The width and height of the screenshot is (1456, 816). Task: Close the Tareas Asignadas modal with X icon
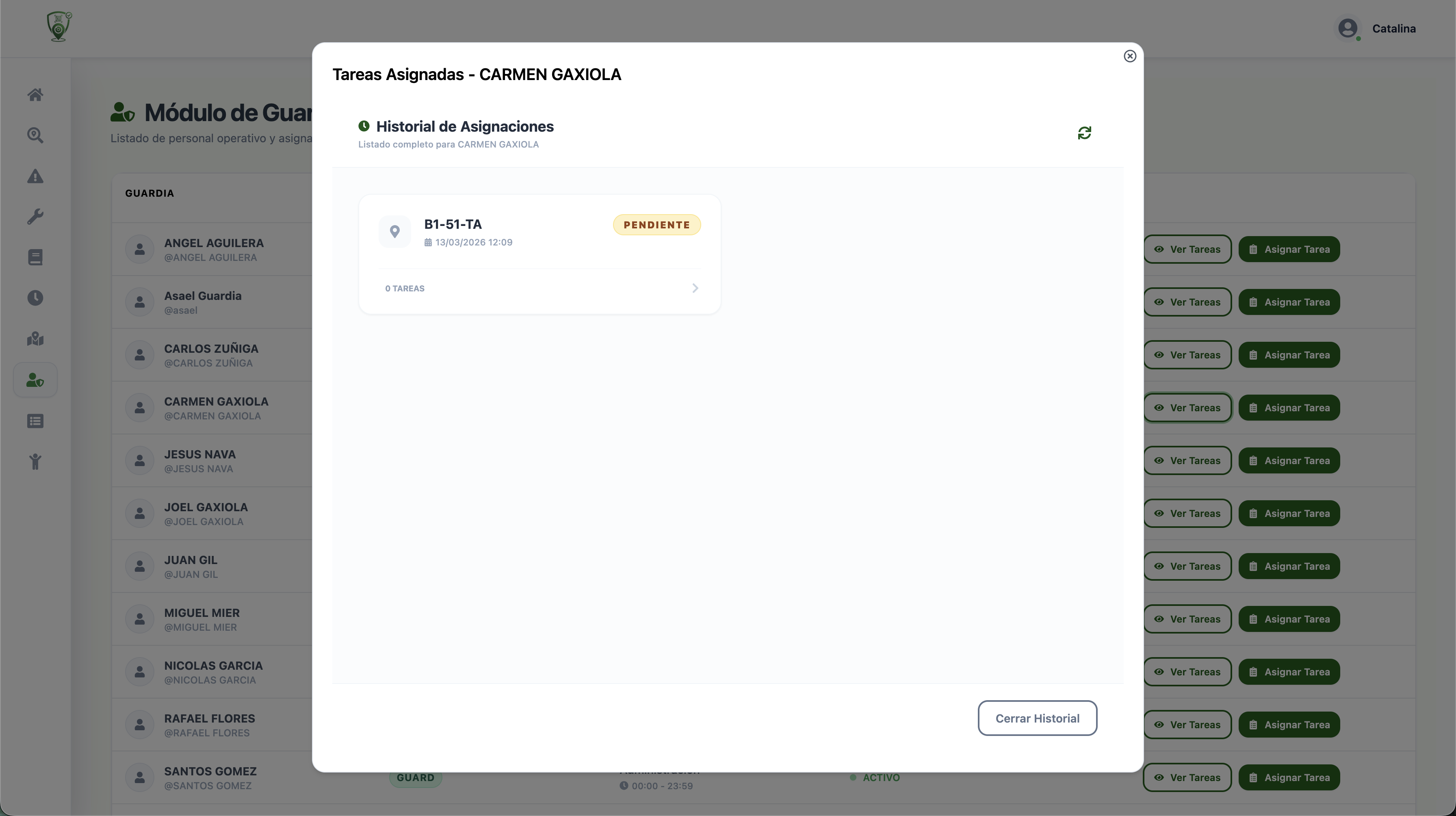click(x=1129, y=56)
